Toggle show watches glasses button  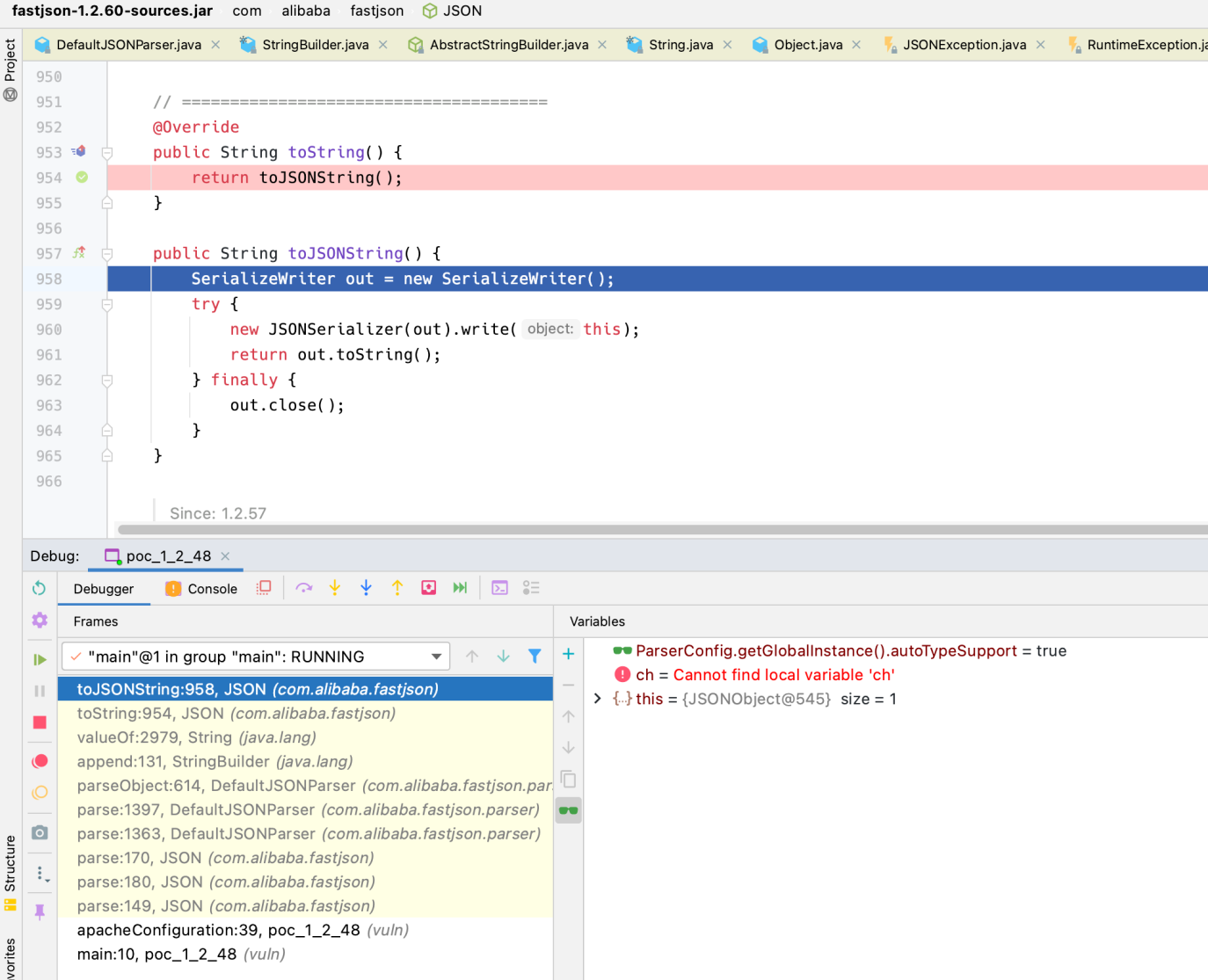coord(569,810)
